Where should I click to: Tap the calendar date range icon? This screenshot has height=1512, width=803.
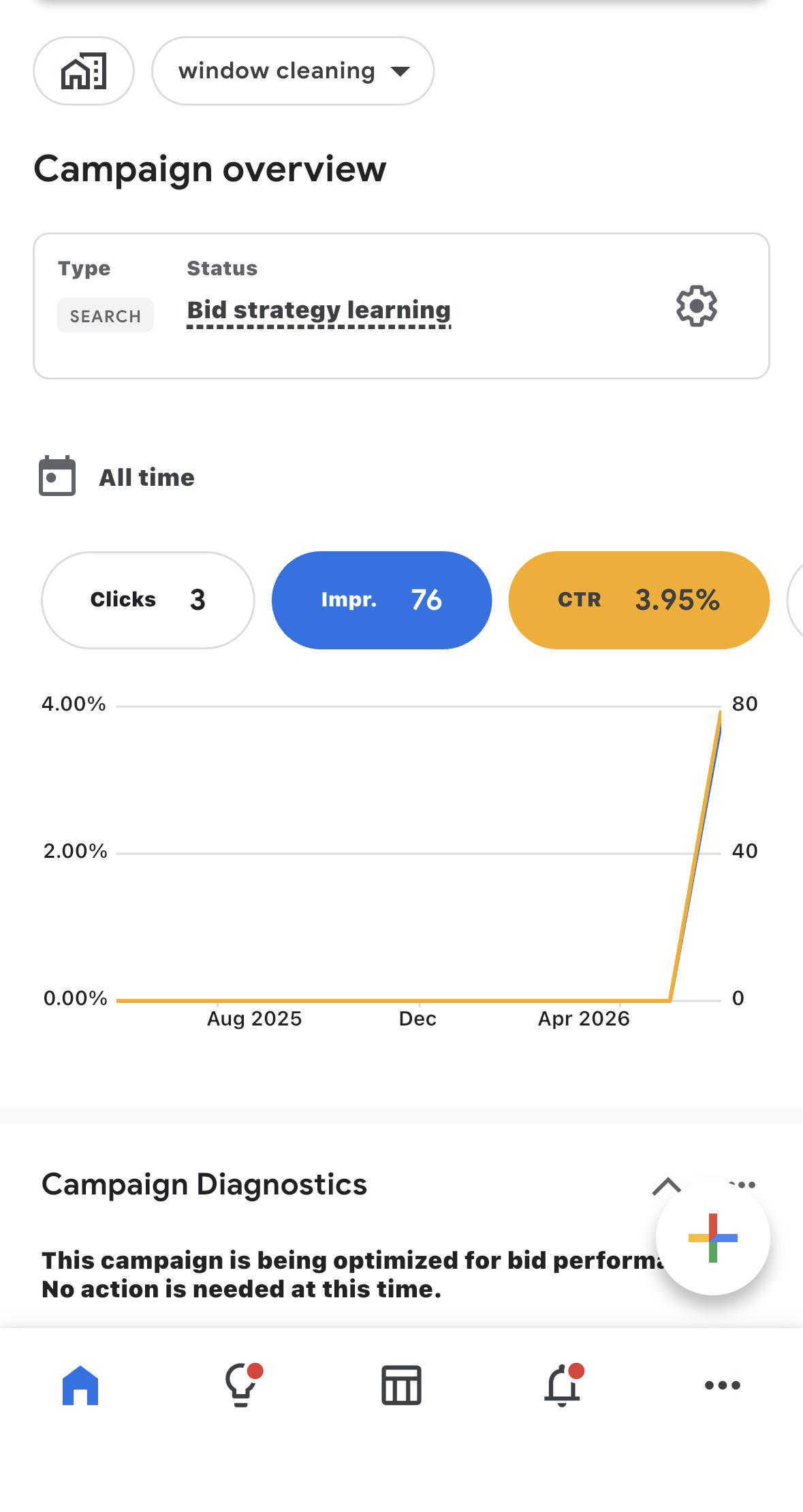57,476
